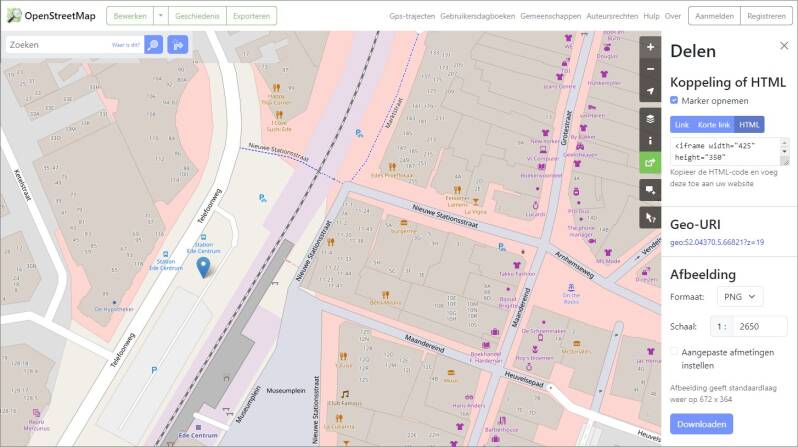Open the map legend info button

point(651,141)
